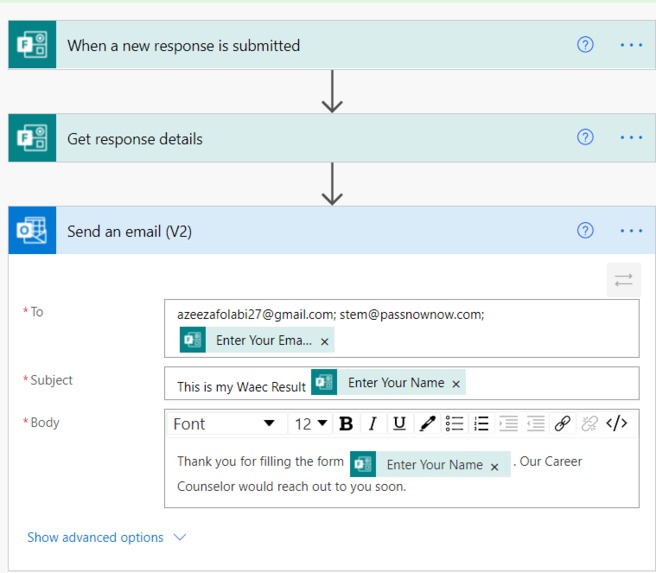Remove 'Enter Your Ema...' token from To field
The image size is (656, 573).
(324, 342)
